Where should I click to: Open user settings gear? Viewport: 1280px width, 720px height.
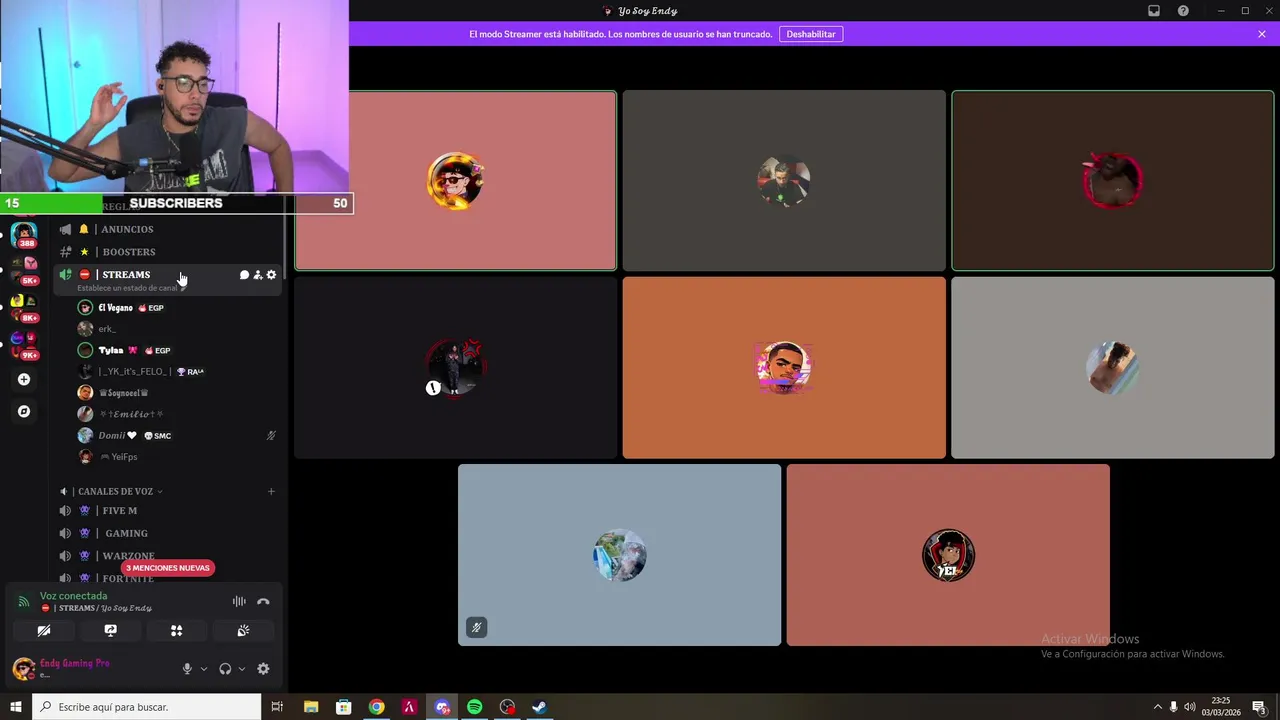click(263, 669)
